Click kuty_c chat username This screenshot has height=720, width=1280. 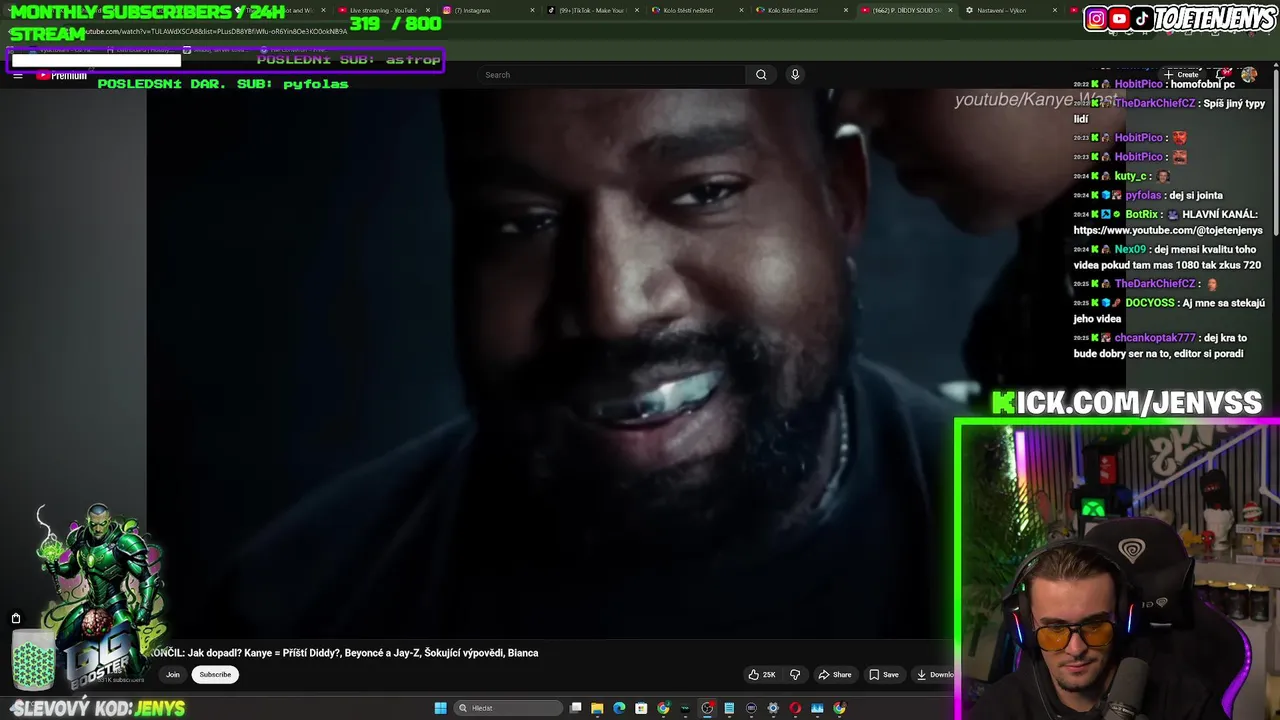[x=1130, y=176]
